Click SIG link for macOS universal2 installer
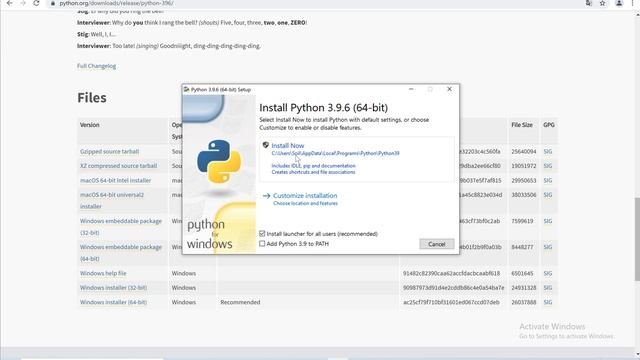This screenshot has height=360, width=640. click(x=548, y=195)
